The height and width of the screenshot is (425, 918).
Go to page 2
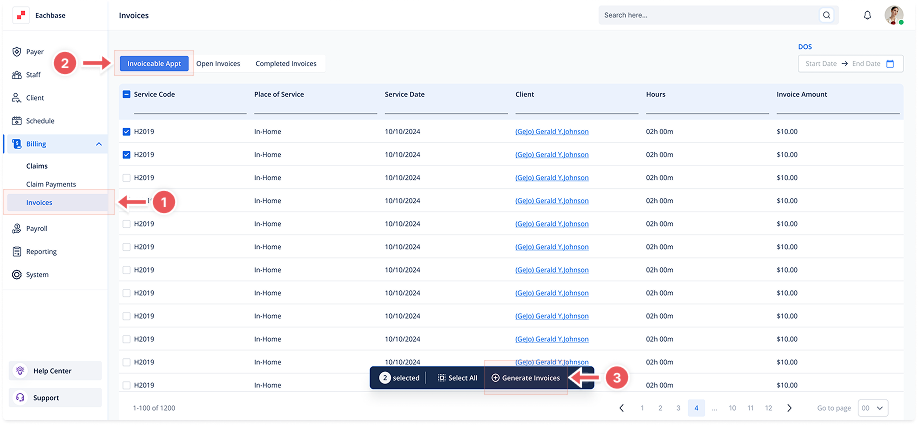point(660,408)
